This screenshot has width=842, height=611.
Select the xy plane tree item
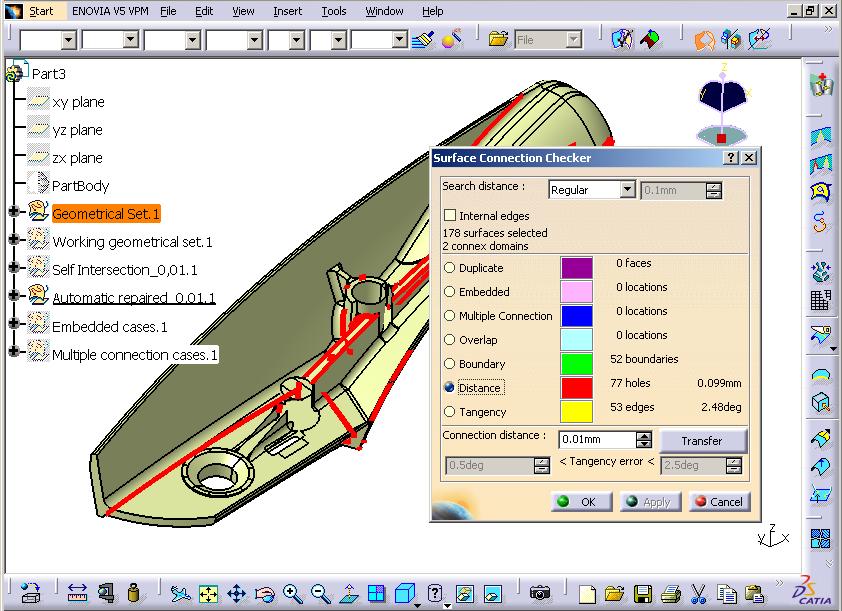click(x=78, y=102)
